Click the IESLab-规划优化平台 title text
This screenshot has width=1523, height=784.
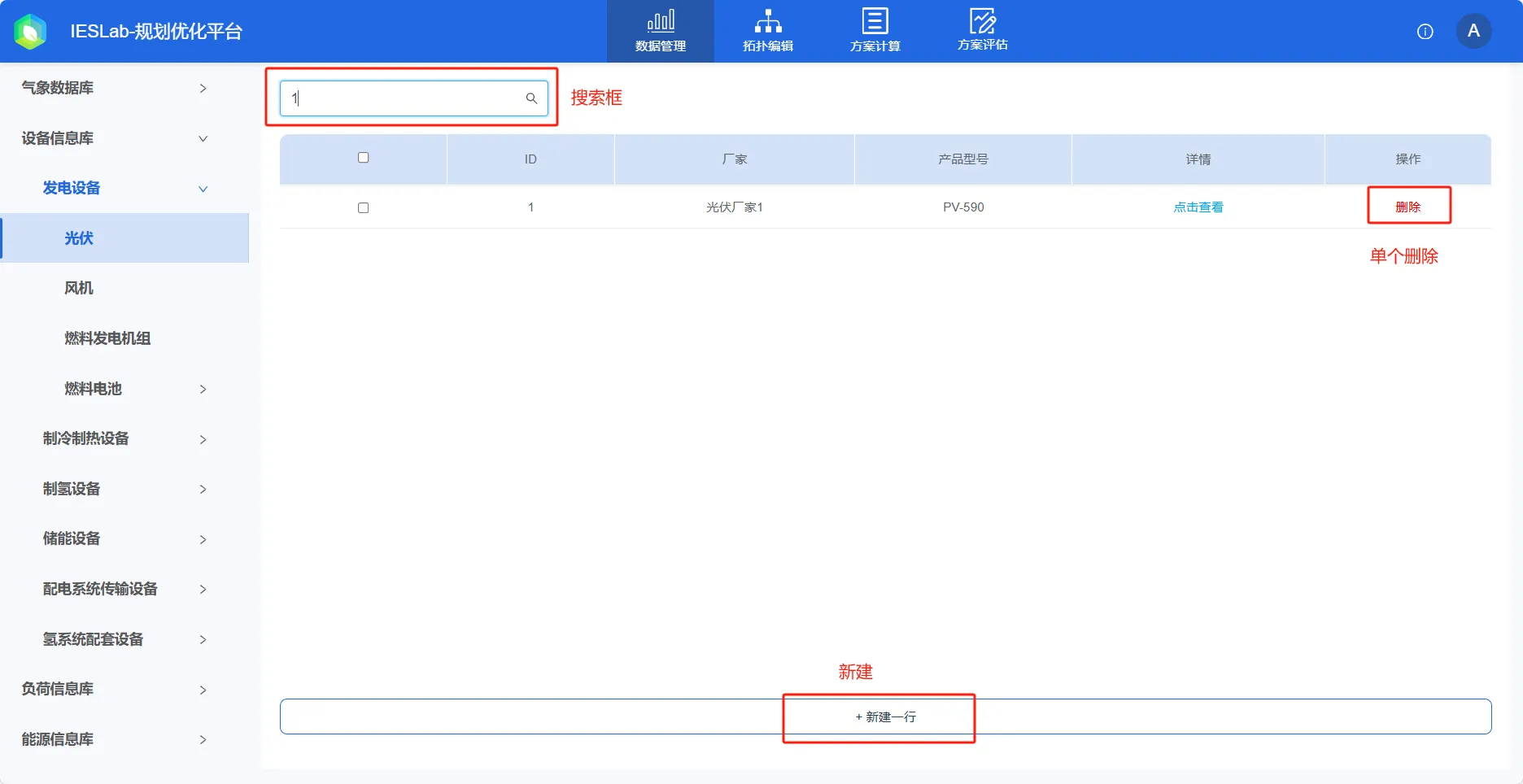(156, 32)
